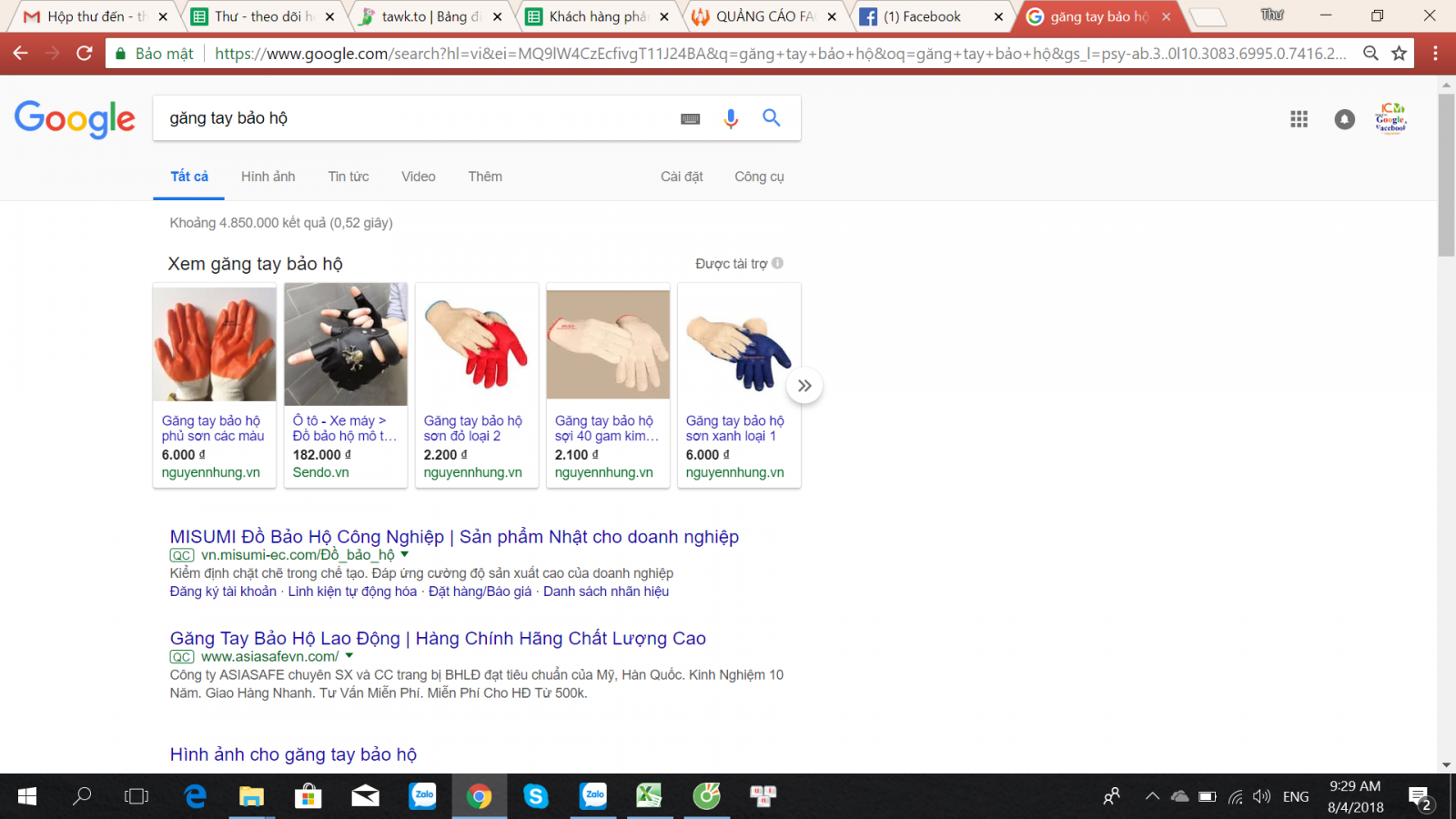Open the Google account avatar
The image size is (1456, 819).
1390,118
